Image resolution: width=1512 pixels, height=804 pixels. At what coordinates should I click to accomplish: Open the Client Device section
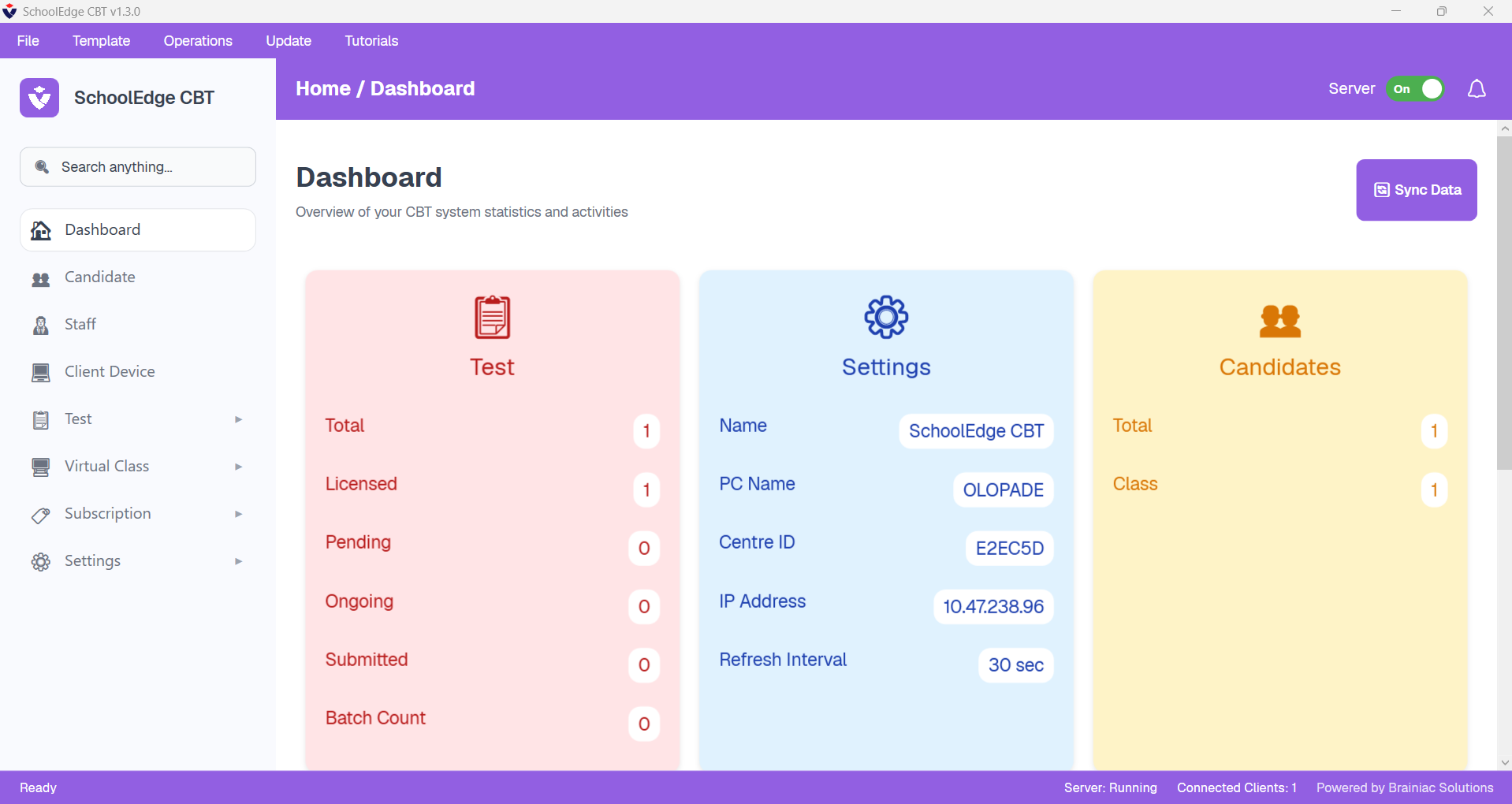tap(138, 372)
